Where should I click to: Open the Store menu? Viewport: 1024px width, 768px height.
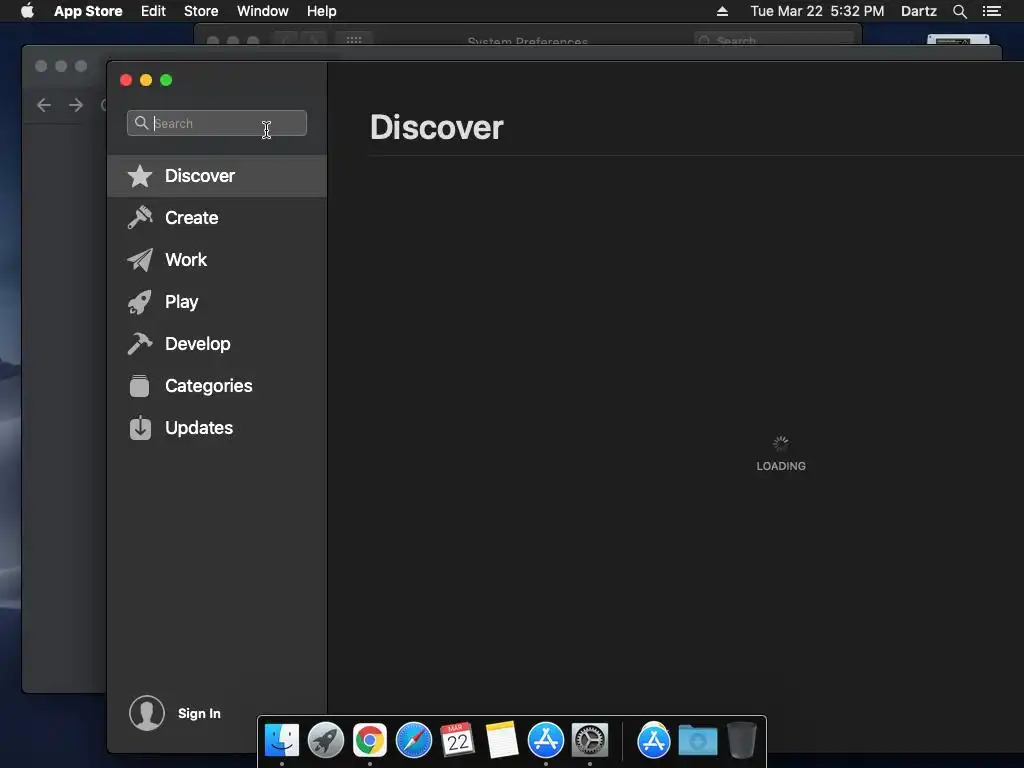pos(201,11)
